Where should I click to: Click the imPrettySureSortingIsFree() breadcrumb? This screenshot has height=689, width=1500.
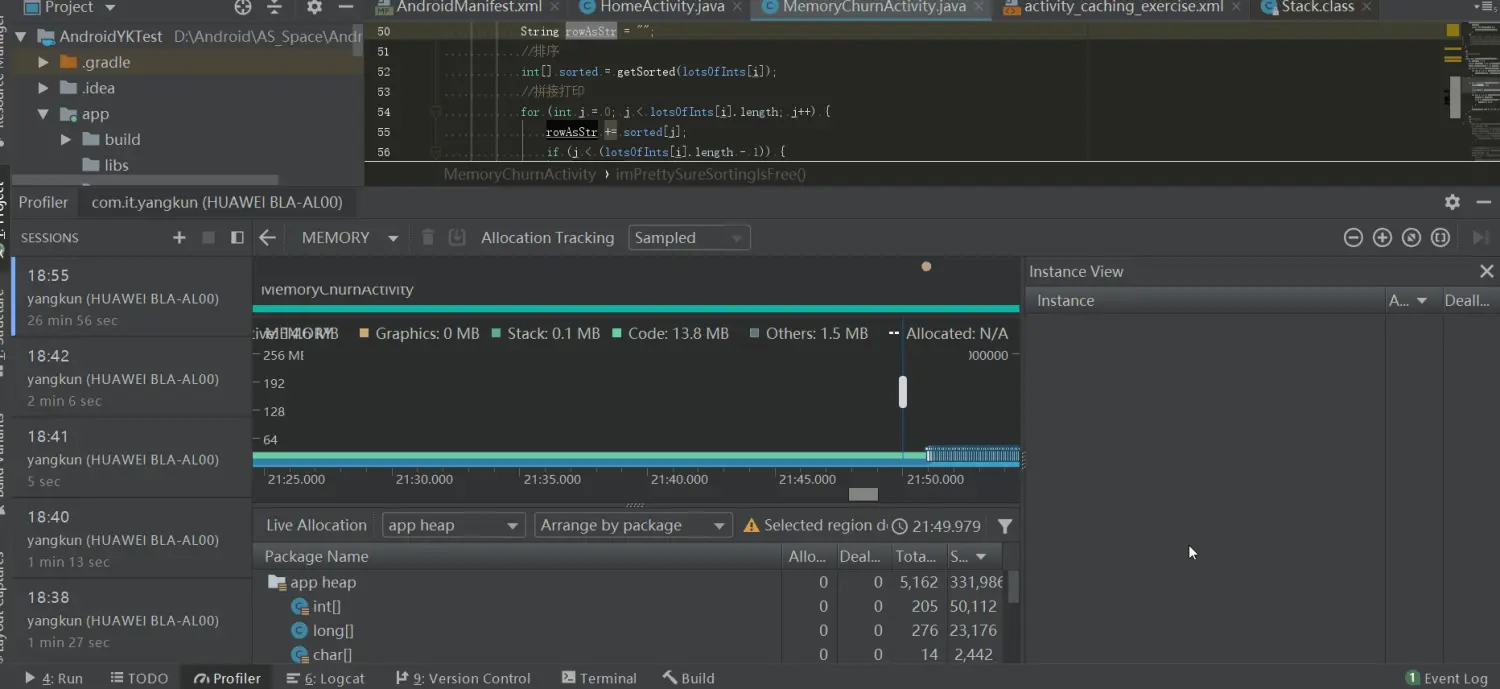pos(711,174)
